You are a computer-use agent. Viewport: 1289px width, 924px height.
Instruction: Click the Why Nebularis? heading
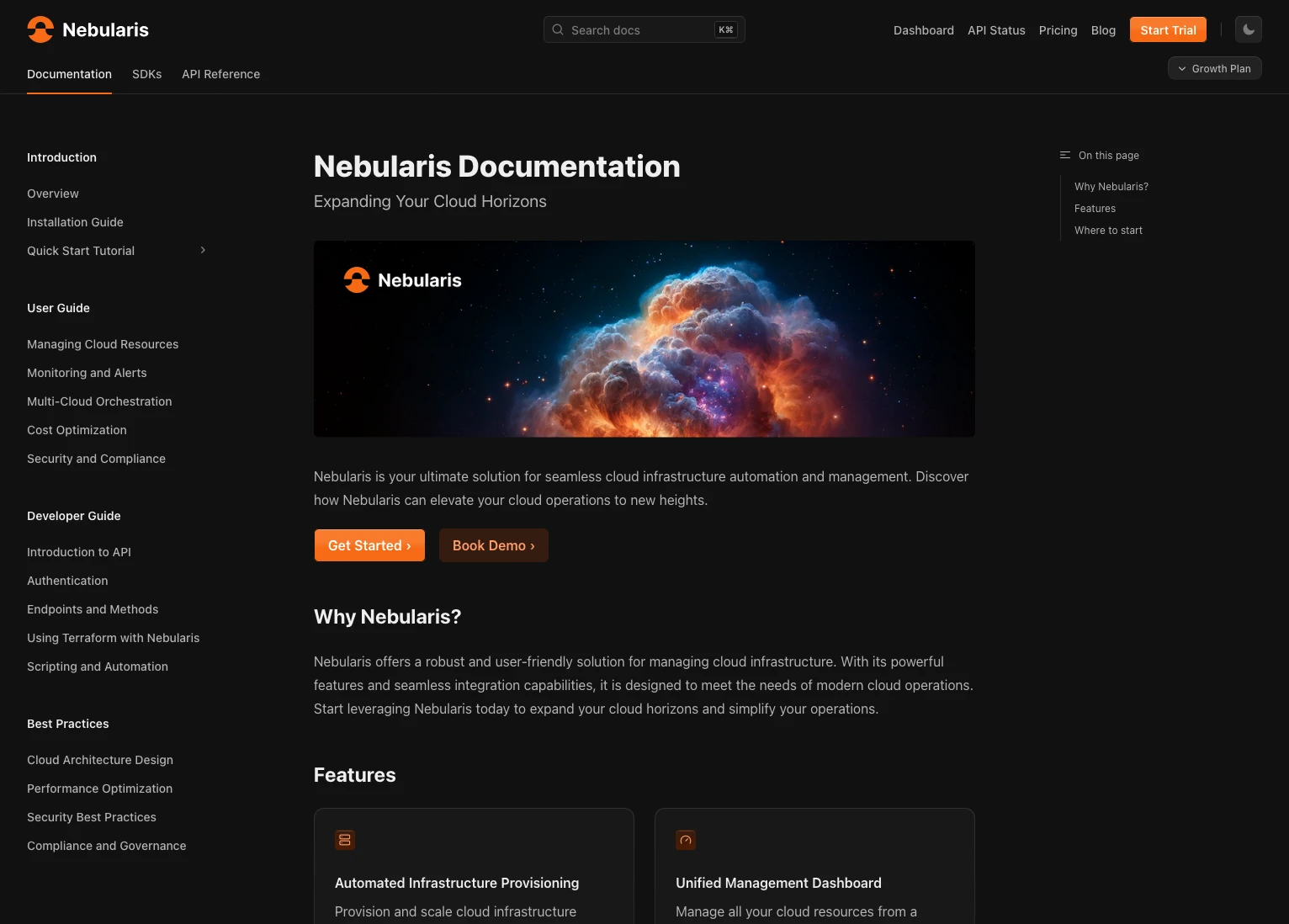click(387, 617)
